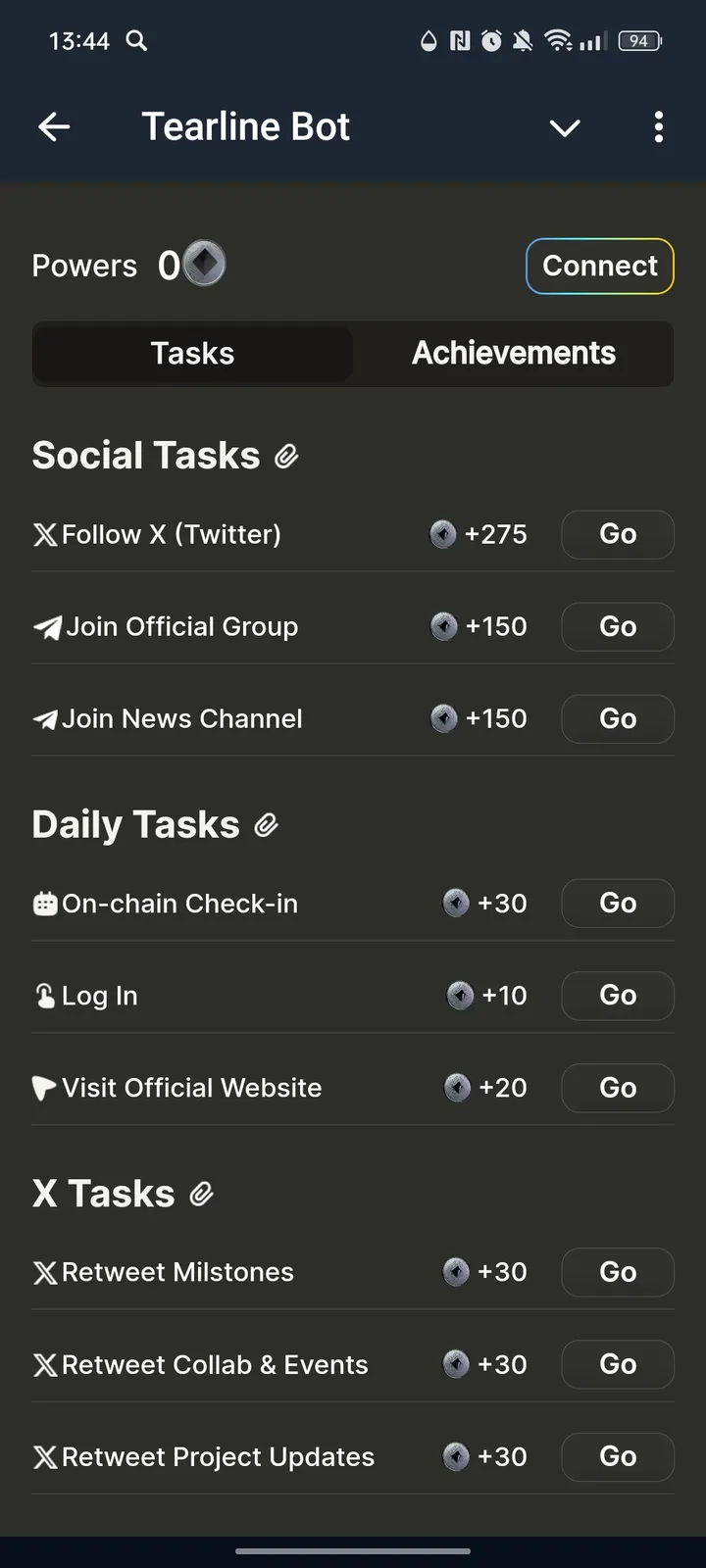Screen dimensions: 706x1568
Task: Open the chat dropdown chevron in the header
Action: pyautogui.click(x=565, y=127)
